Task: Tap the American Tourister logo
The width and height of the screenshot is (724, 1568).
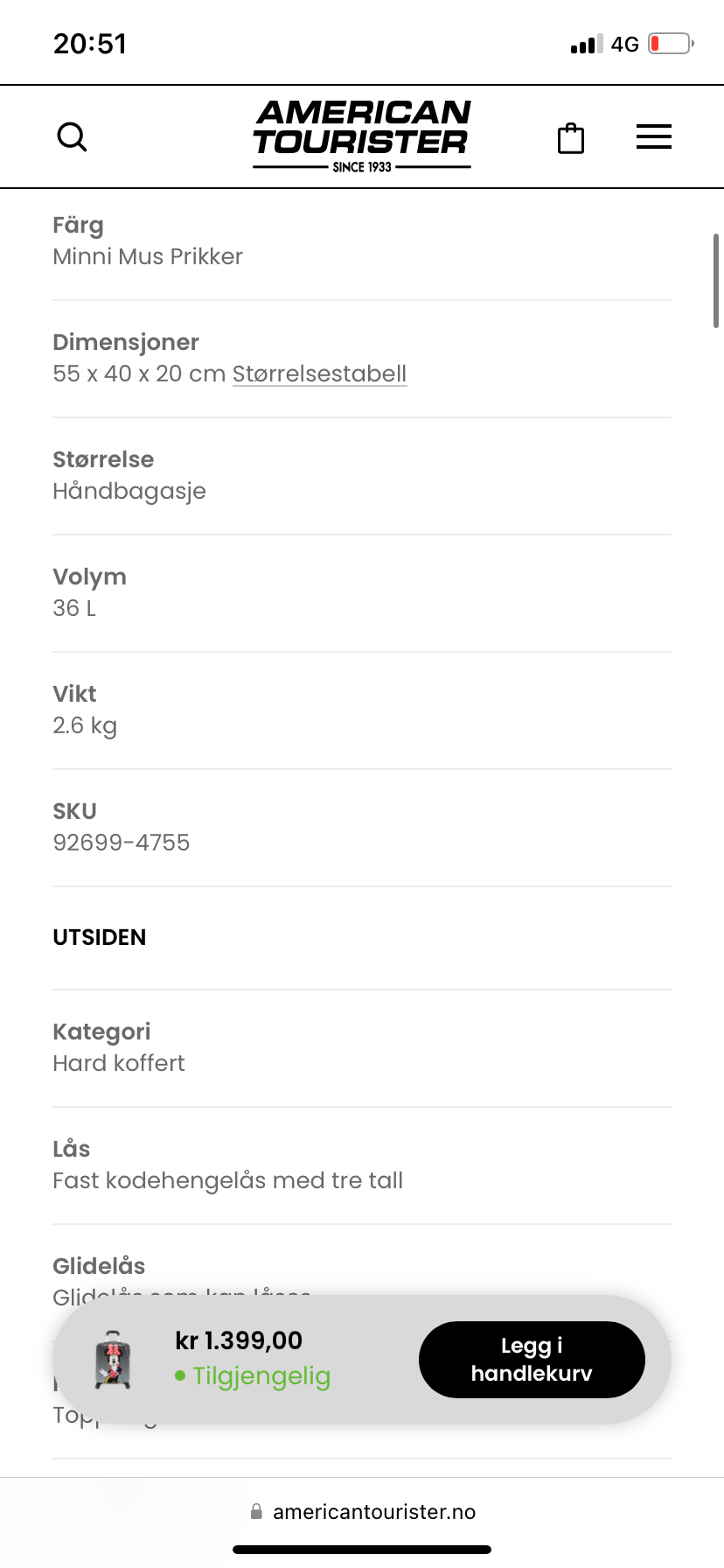Action: [x=362, y=136]
